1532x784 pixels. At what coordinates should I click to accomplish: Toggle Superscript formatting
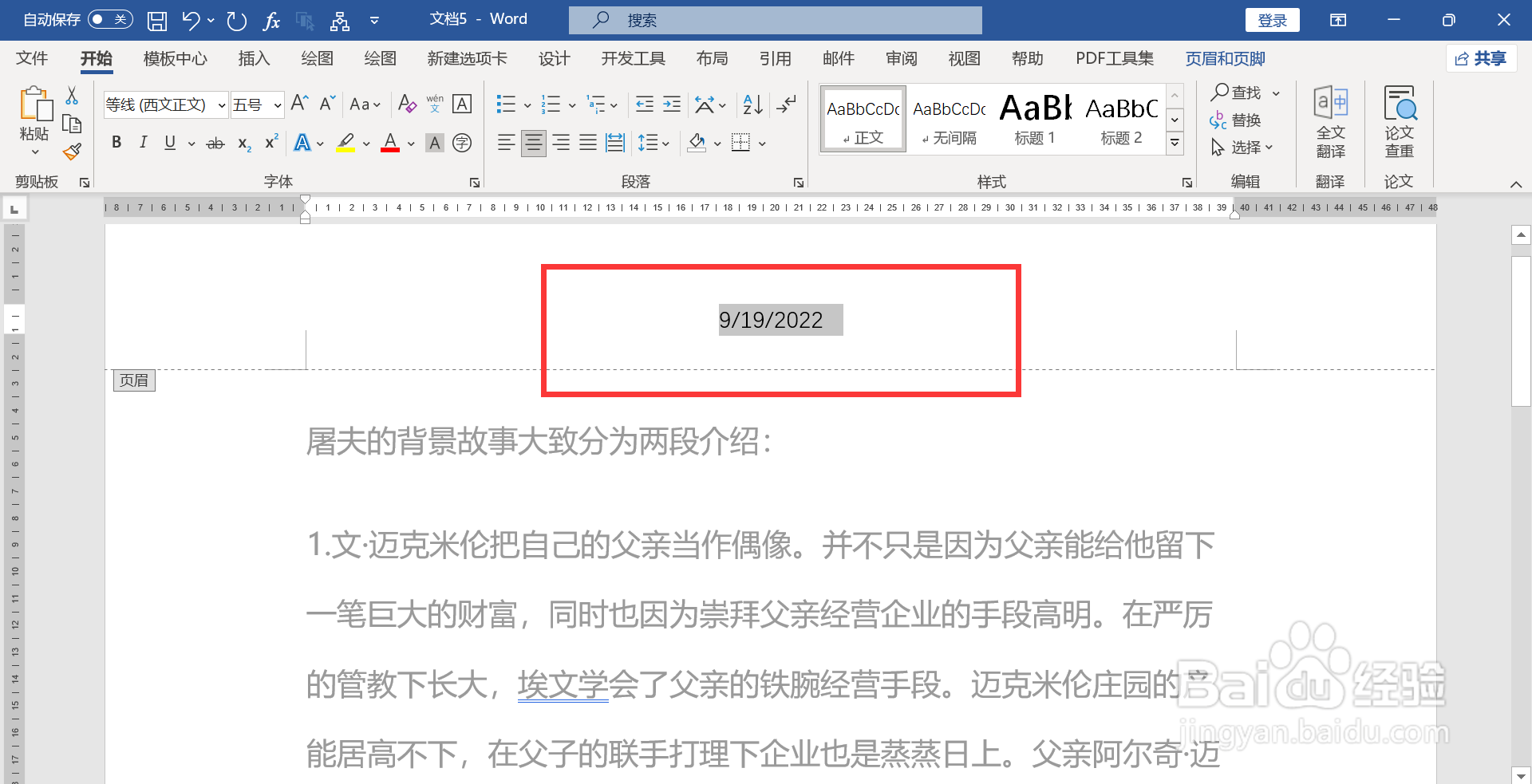coord(271,142)
